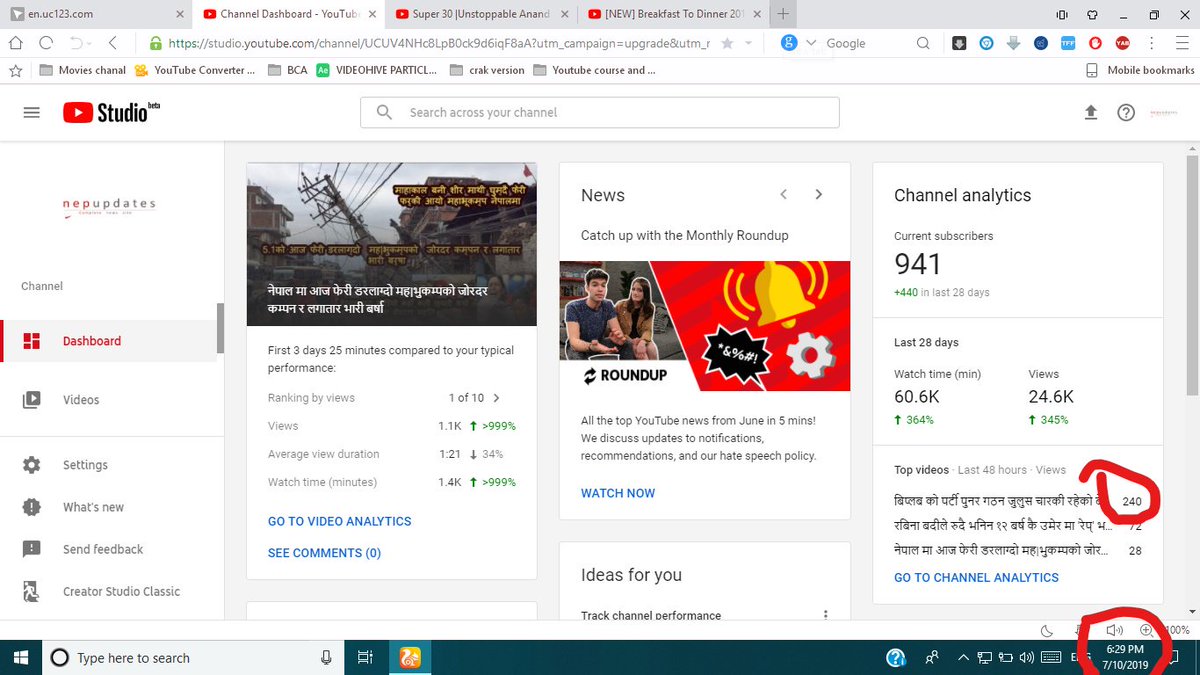
Task: Open Dashboard in the sidebar
Action: [108, 341]
